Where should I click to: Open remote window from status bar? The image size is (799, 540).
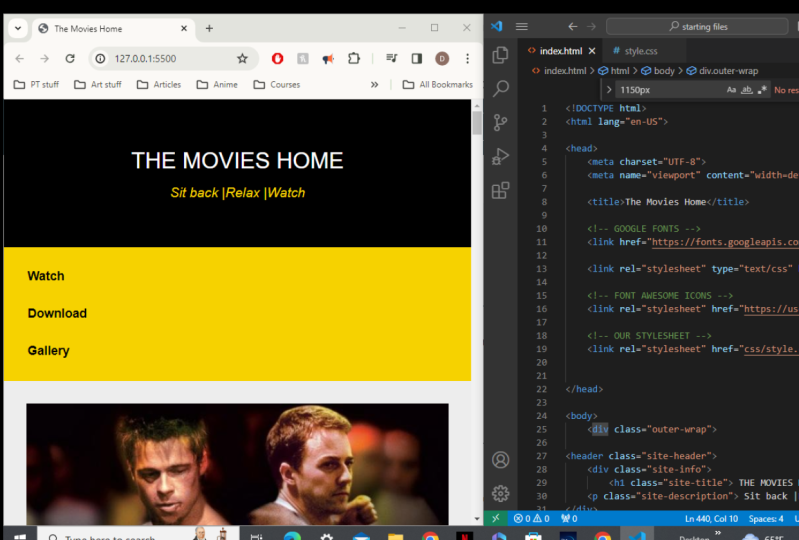pyautogui.click(x=495, y=519)
